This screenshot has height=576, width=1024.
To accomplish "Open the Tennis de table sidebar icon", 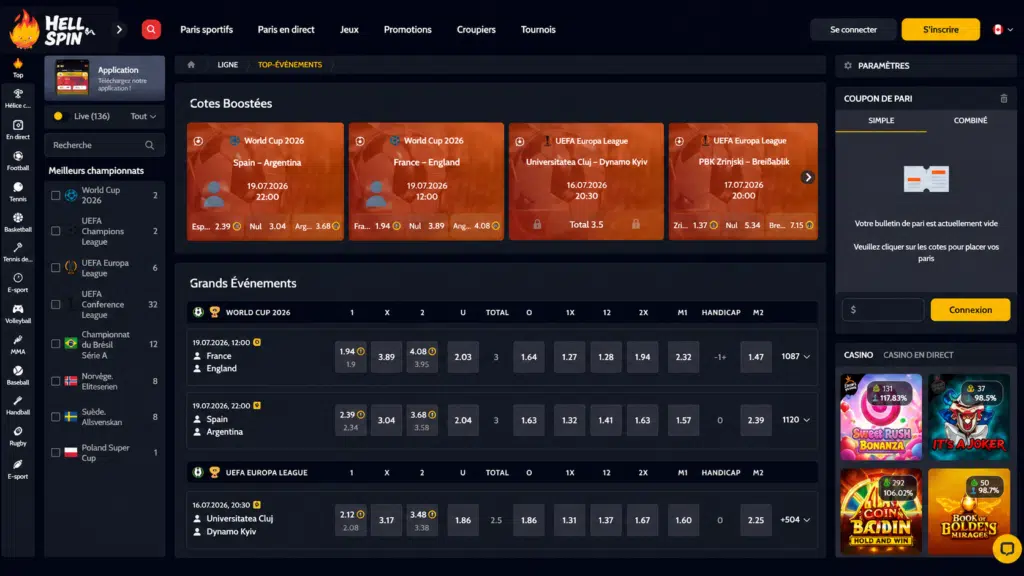I will pyautogui.click(x=18, y=252).
